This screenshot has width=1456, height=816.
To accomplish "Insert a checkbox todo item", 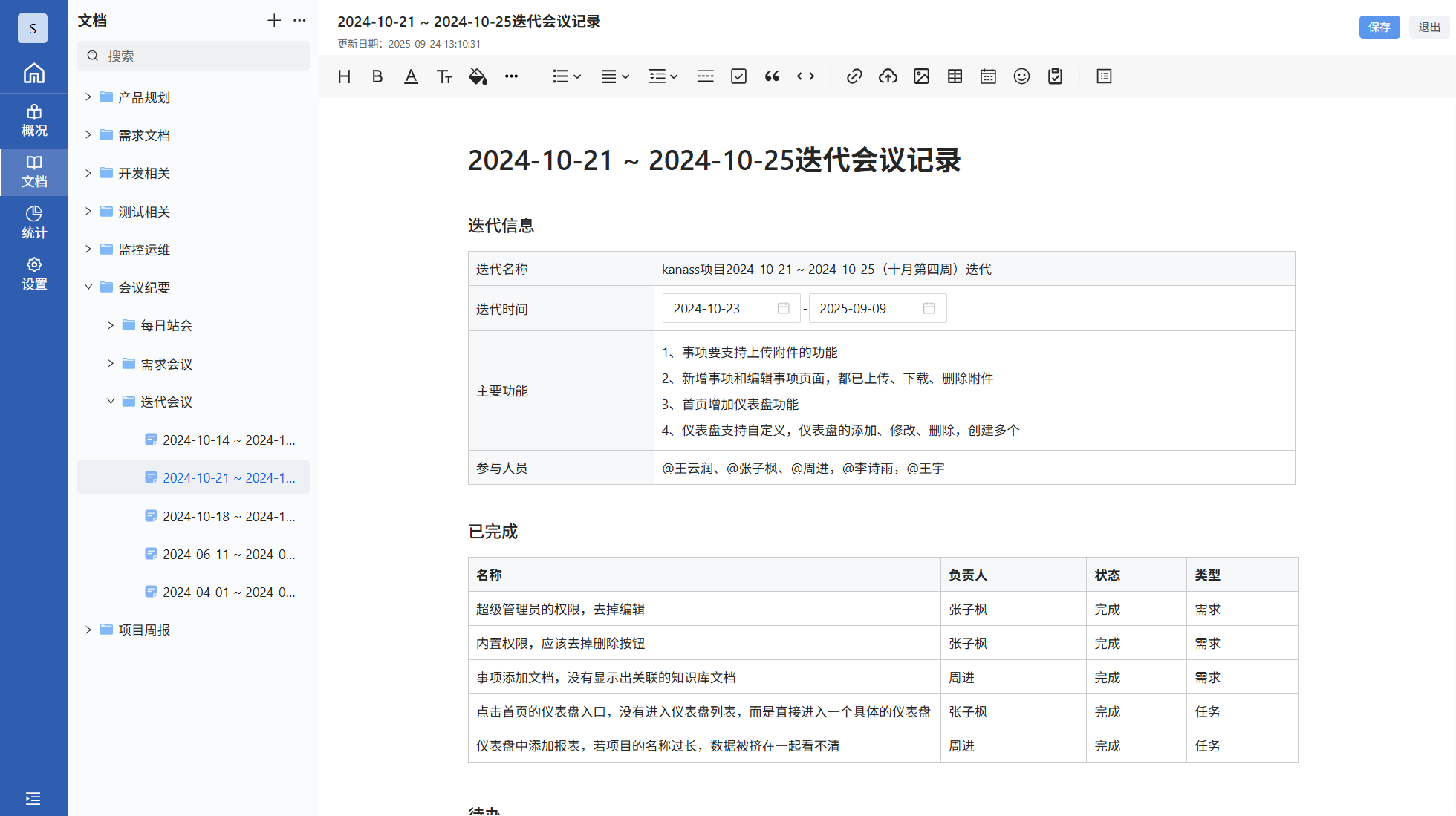I will (738, 76).
